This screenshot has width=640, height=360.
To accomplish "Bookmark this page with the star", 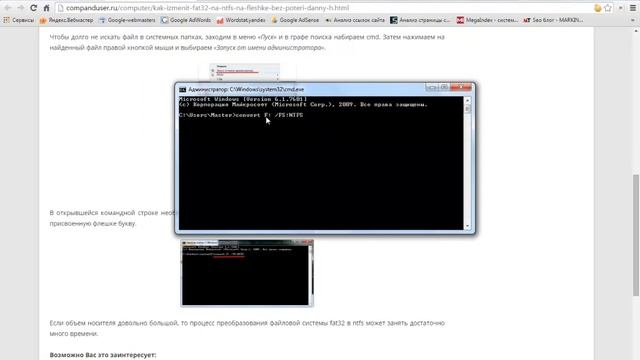I will [x=608, y=8].
